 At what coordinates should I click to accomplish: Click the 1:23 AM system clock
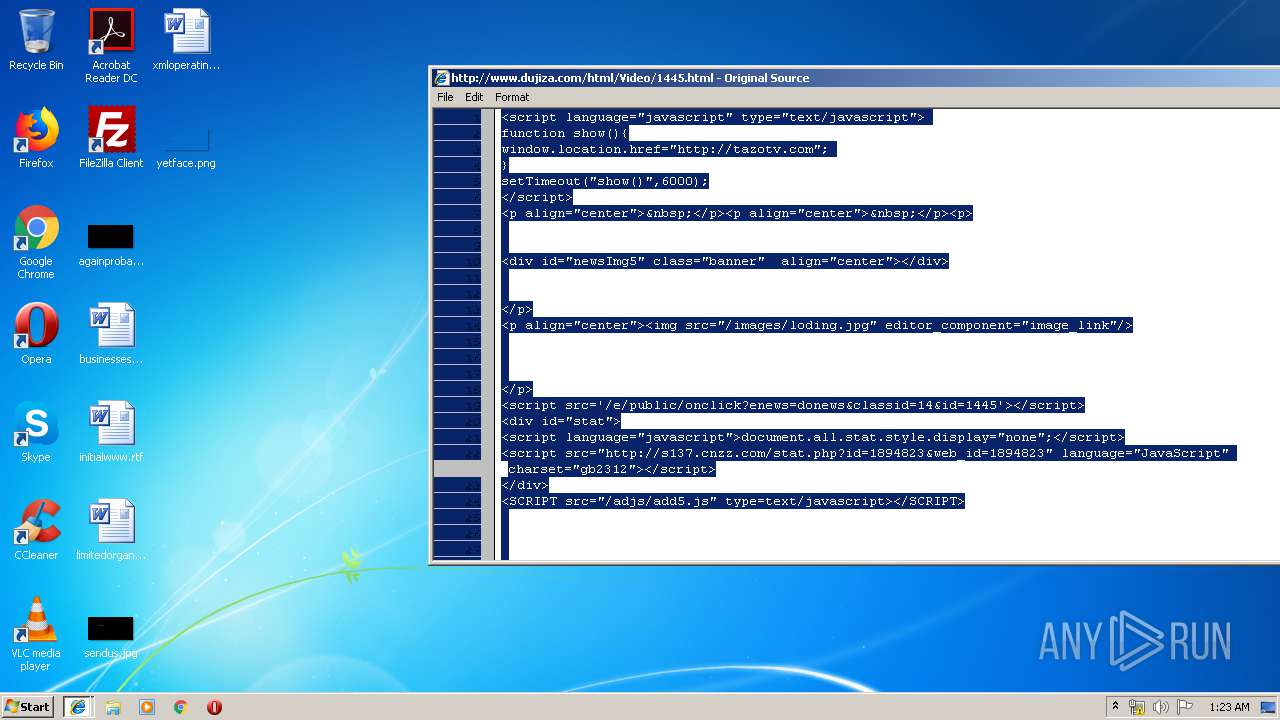coord(1229,707)
